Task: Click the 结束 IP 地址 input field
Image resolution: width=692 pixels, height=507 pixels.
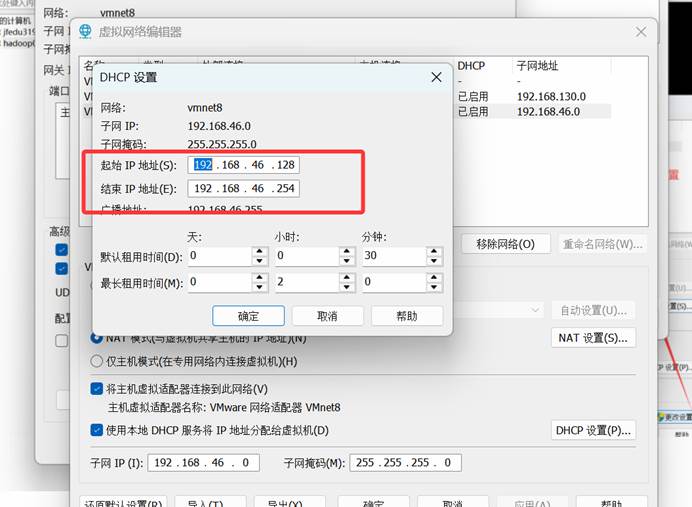Action: [243, 189]
